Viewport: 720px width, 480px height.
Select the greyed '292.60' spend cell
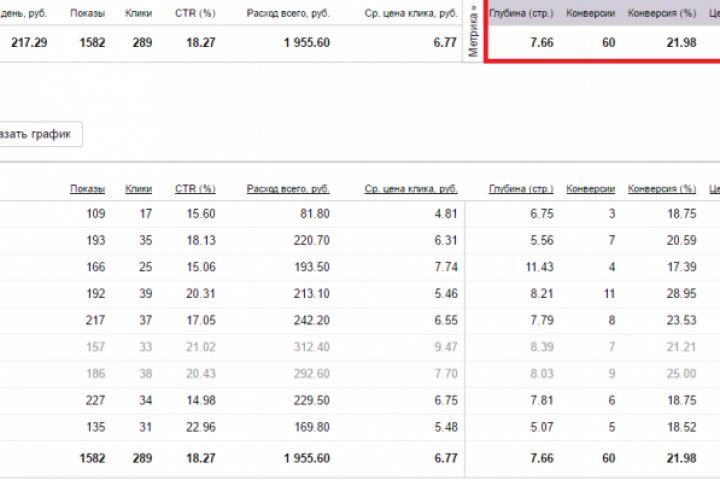312,373
